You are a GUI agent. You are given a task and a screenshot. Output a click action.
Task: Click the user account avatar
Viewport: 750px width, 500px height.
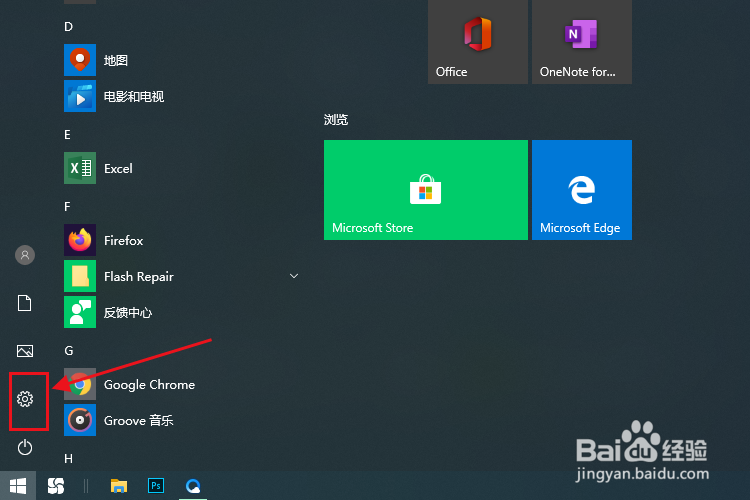click(25, 255)
